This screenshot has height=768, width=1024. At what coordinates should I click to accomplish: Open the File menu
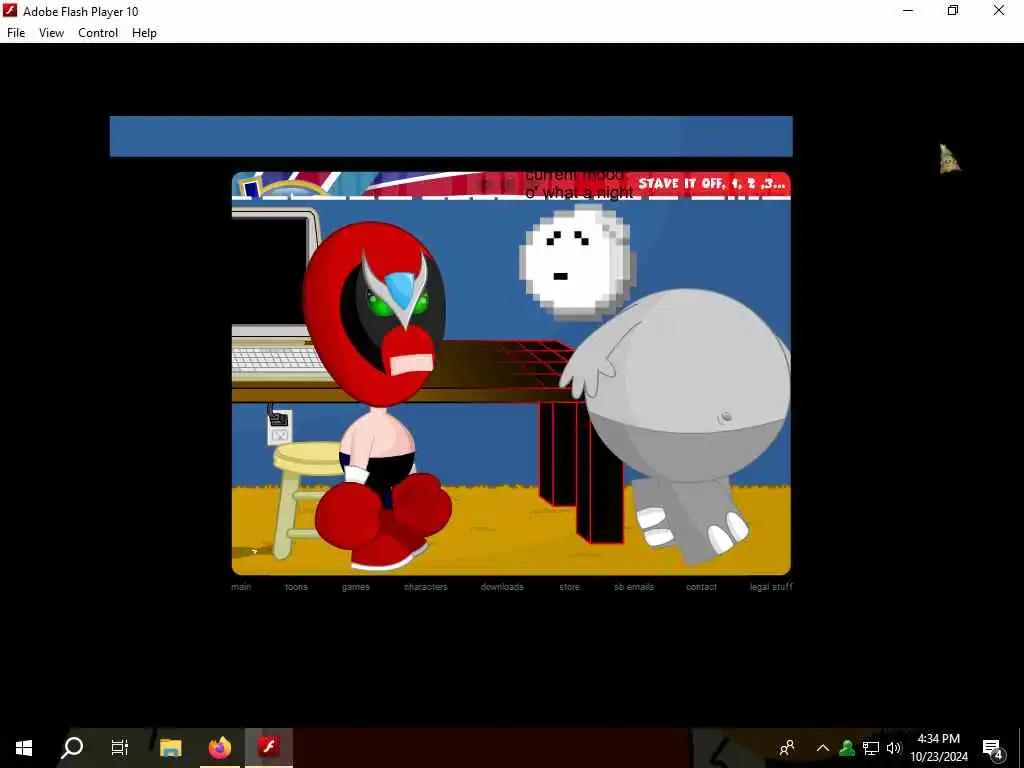point(16,33)
